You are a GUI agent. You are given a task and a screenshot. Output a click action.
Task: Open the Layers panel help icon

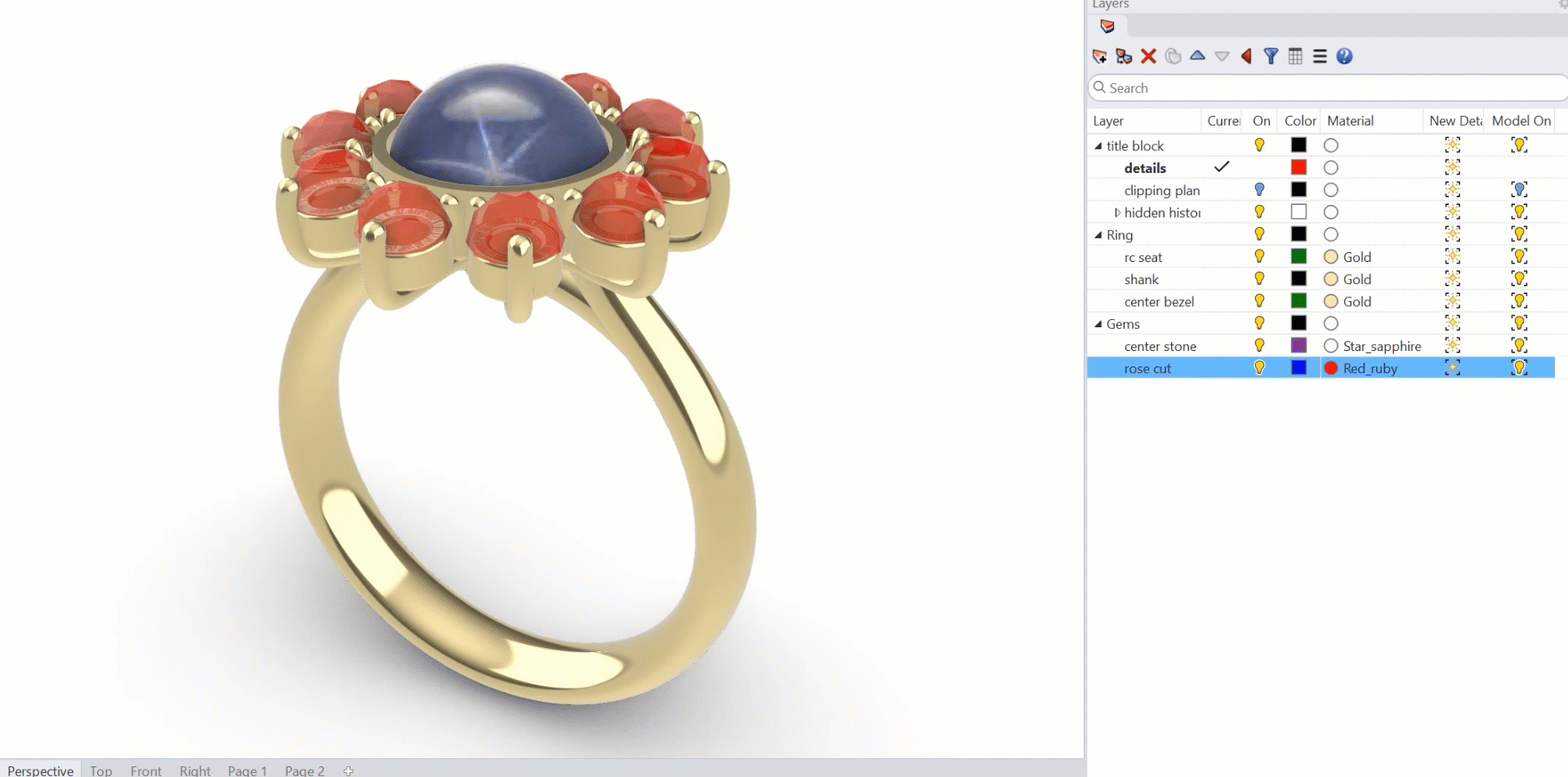[x=1344, y=56]
